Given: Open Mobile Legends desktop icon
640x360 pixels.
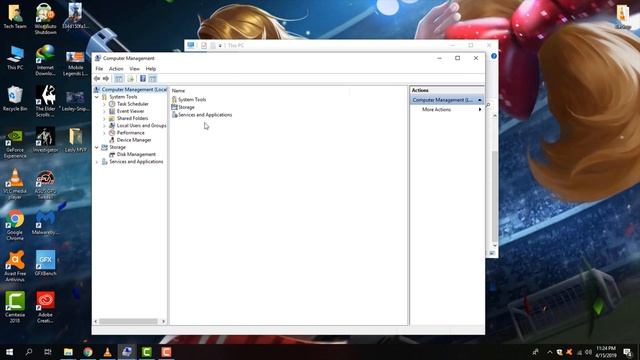Looking at the screenshot, I should point(75,63).
